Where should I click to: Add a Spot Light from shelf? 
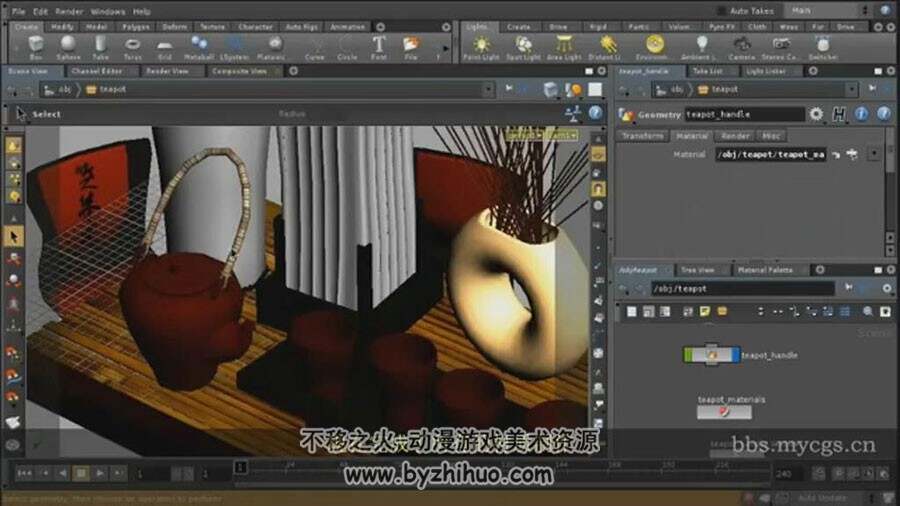click(523, 48)
